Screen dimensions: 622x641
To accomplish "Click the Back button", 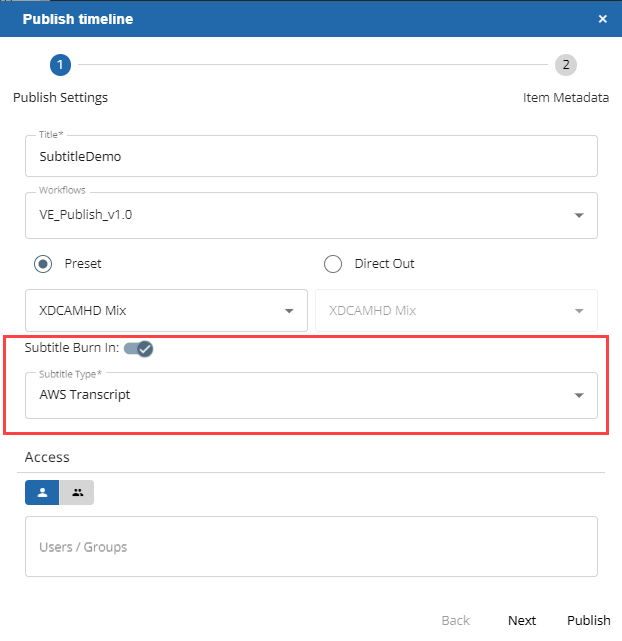I will (456, 620).
